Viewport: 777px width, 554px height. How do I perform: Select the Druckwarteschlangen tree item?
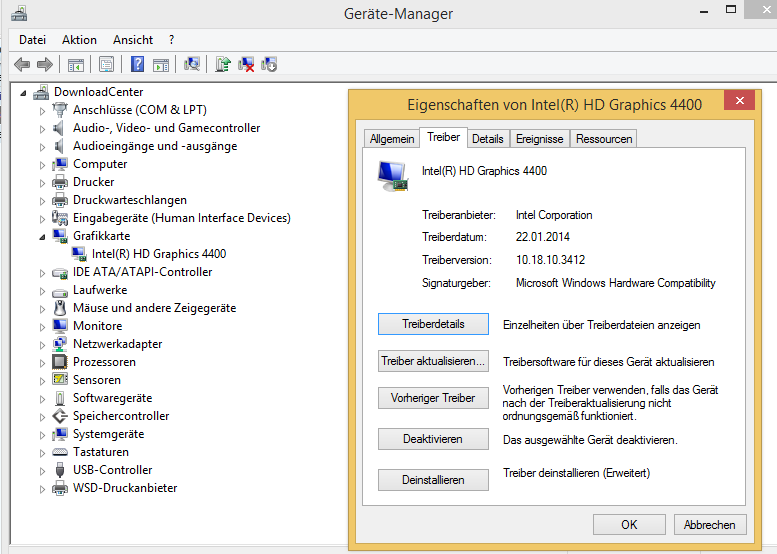point(130,200)
